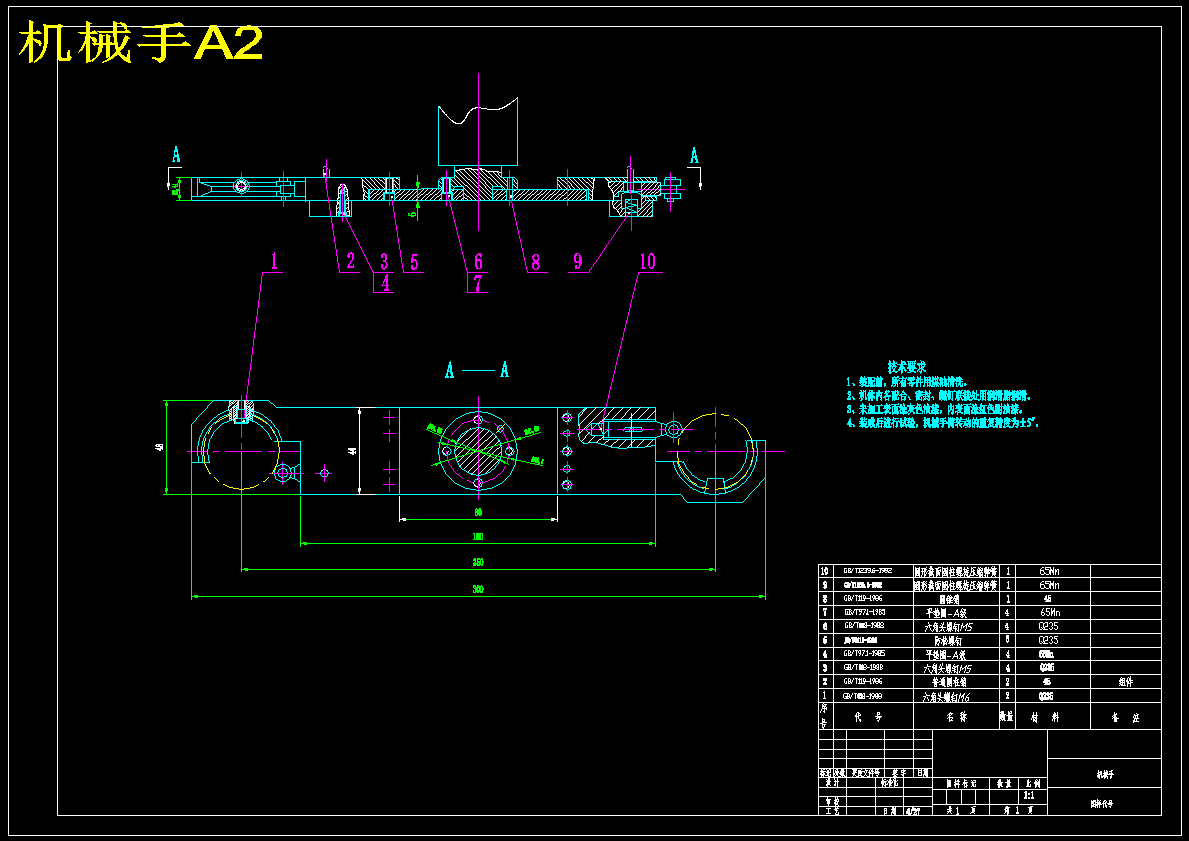
Task: Click the 序号 column header
Action: coord(824,716)
